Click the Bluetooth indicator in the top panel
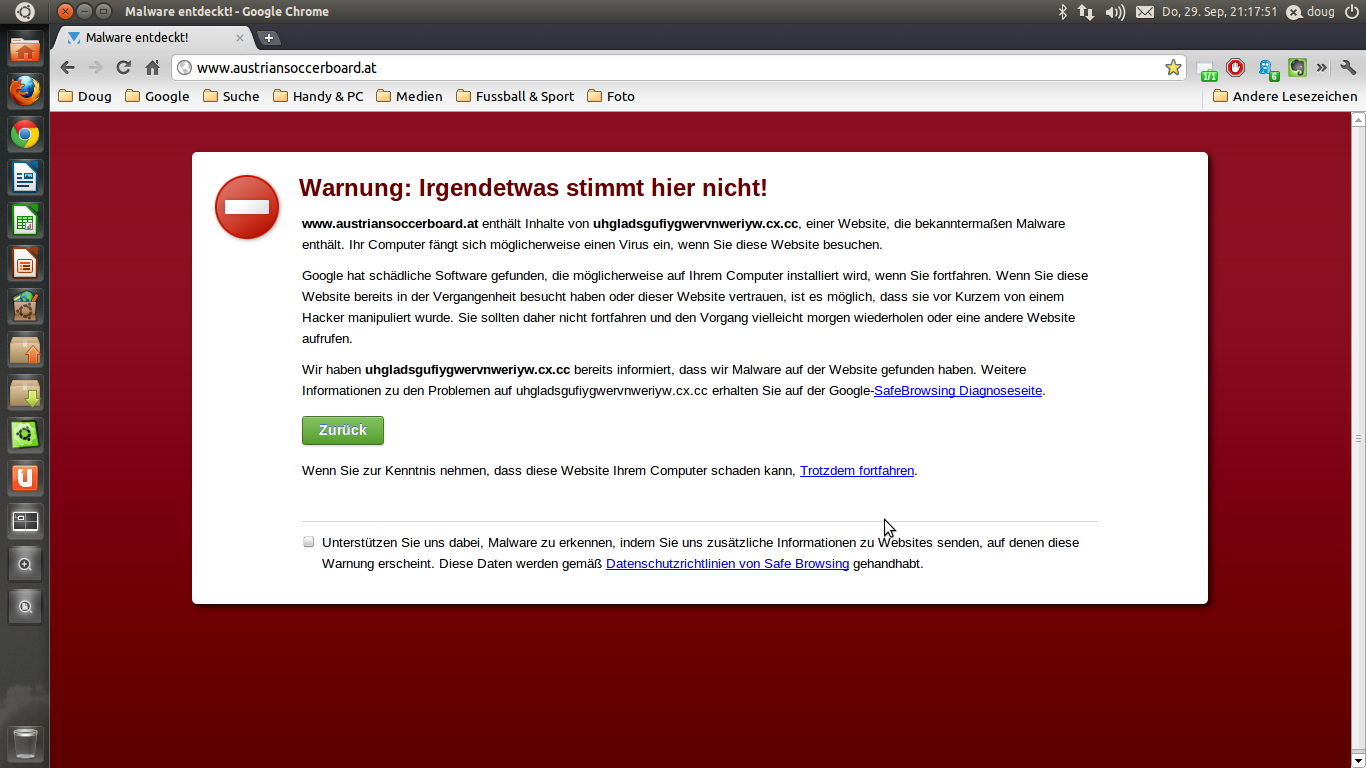The image size is (1366, 768). tap(1063, 12)
